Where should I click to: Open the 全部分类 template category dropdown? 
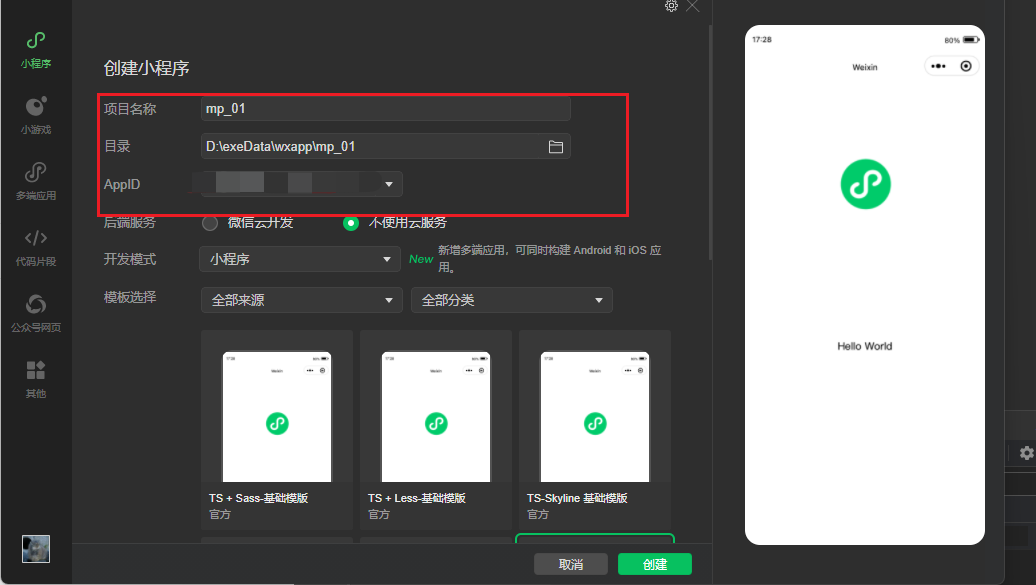click(x=512, y=300)
